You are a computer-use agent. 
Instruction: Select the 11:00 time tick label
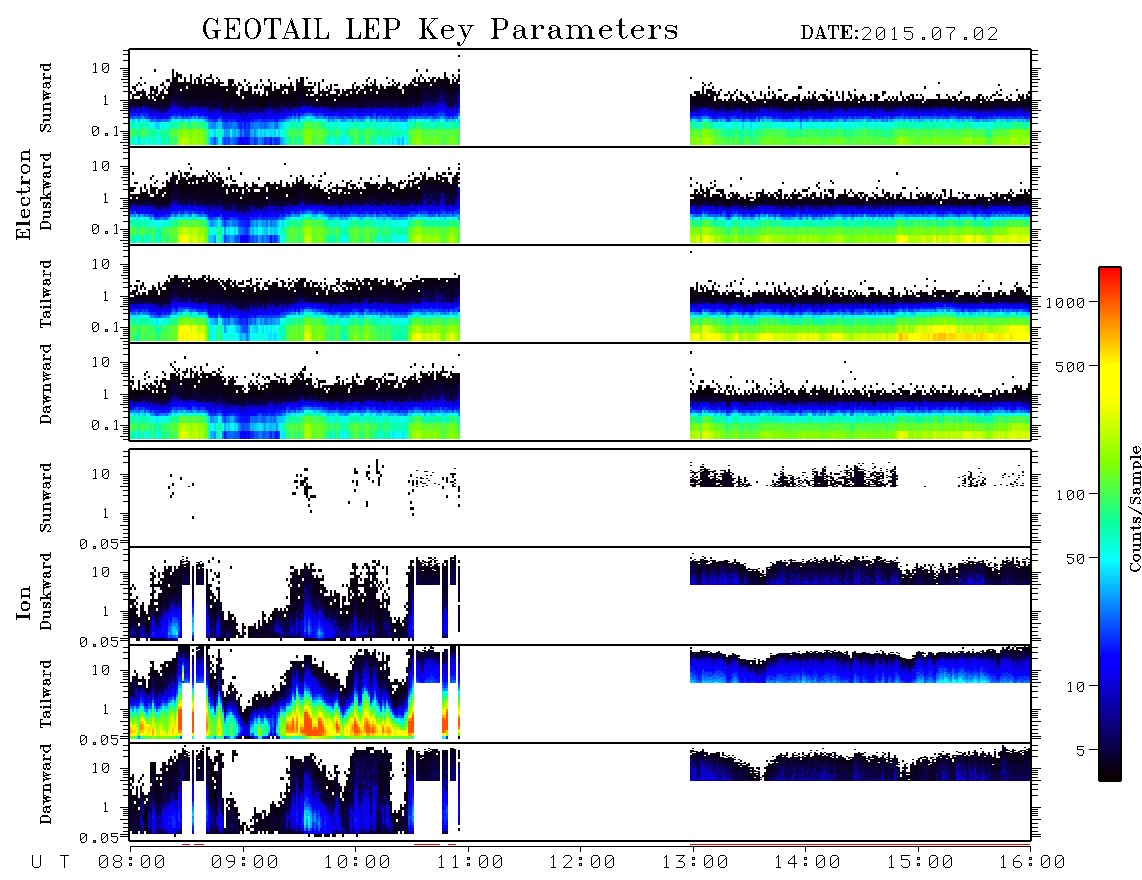(470, 863)
